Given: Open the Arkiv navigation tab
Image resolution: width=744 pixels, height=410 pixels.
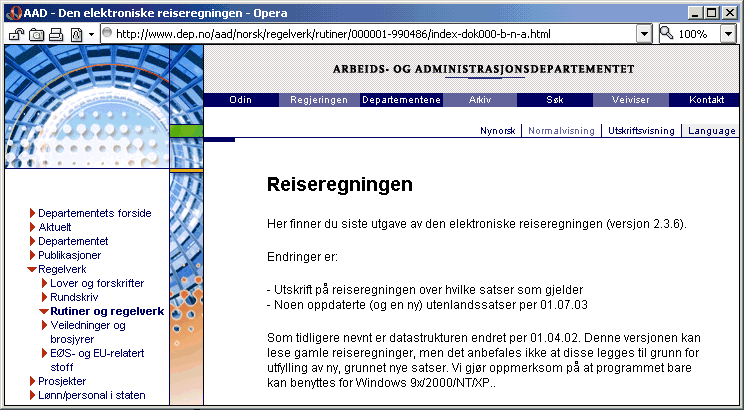Looking at the screenshot, I should (480, 100).
